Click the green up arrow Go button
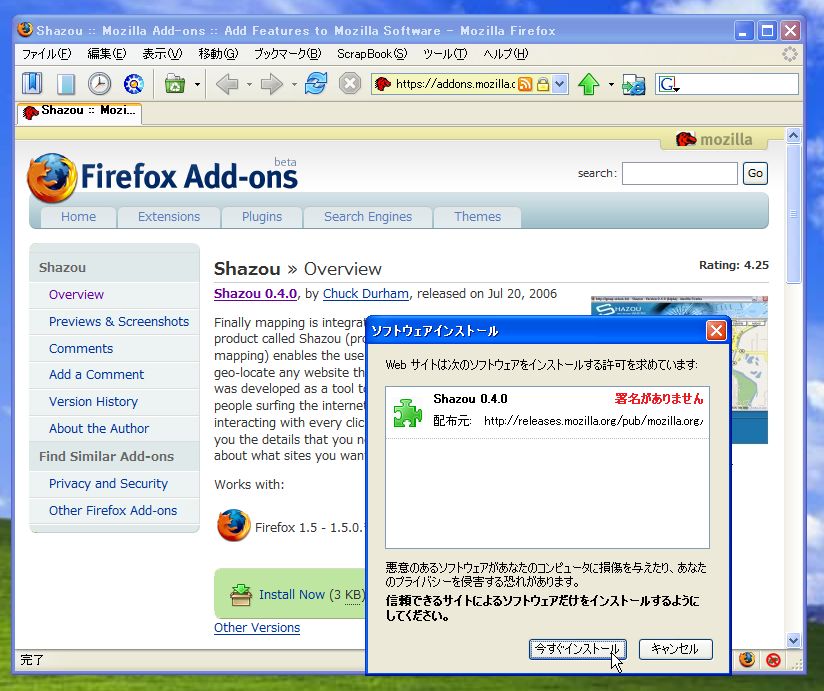 click(x=589, y=84)
